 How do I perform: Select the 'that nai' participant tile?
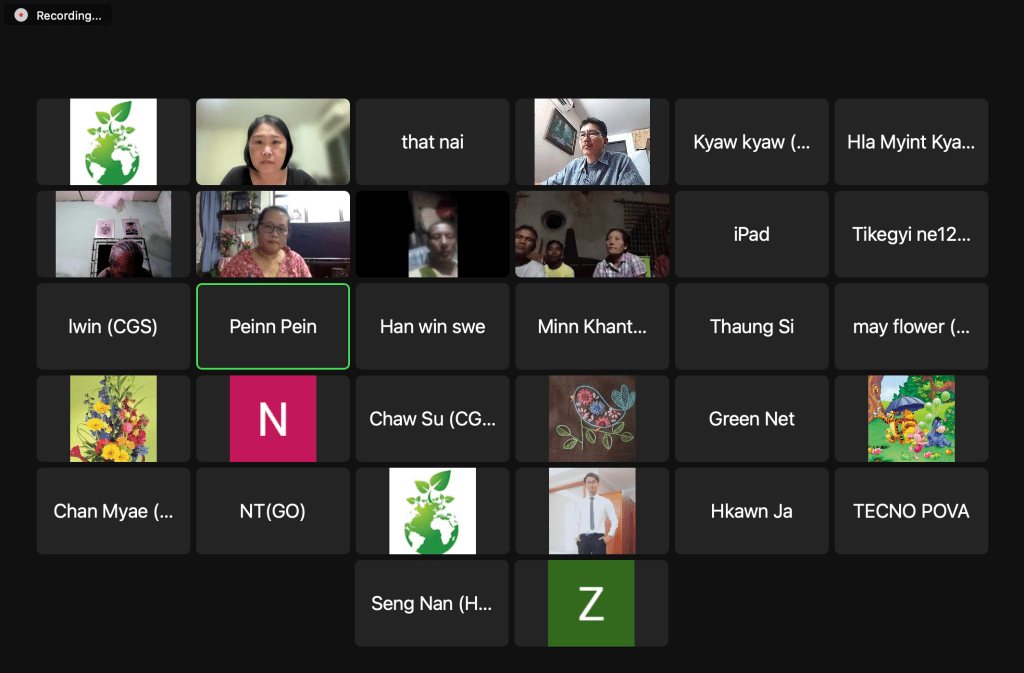[432, 142]
